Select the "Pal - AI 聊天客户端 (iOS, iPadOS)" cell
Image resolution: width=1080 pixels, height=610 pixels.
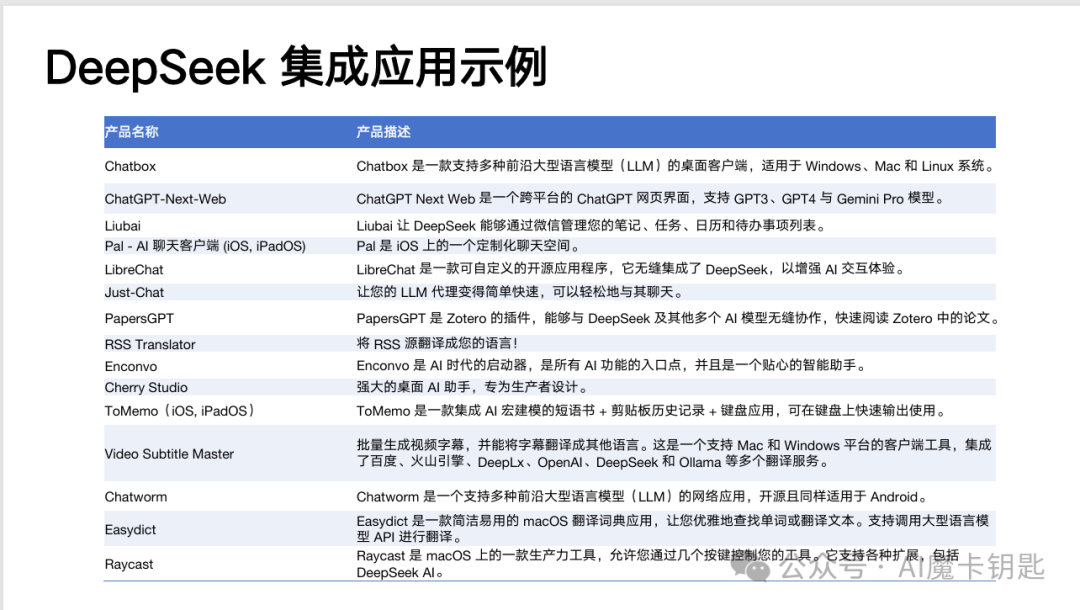205,246
